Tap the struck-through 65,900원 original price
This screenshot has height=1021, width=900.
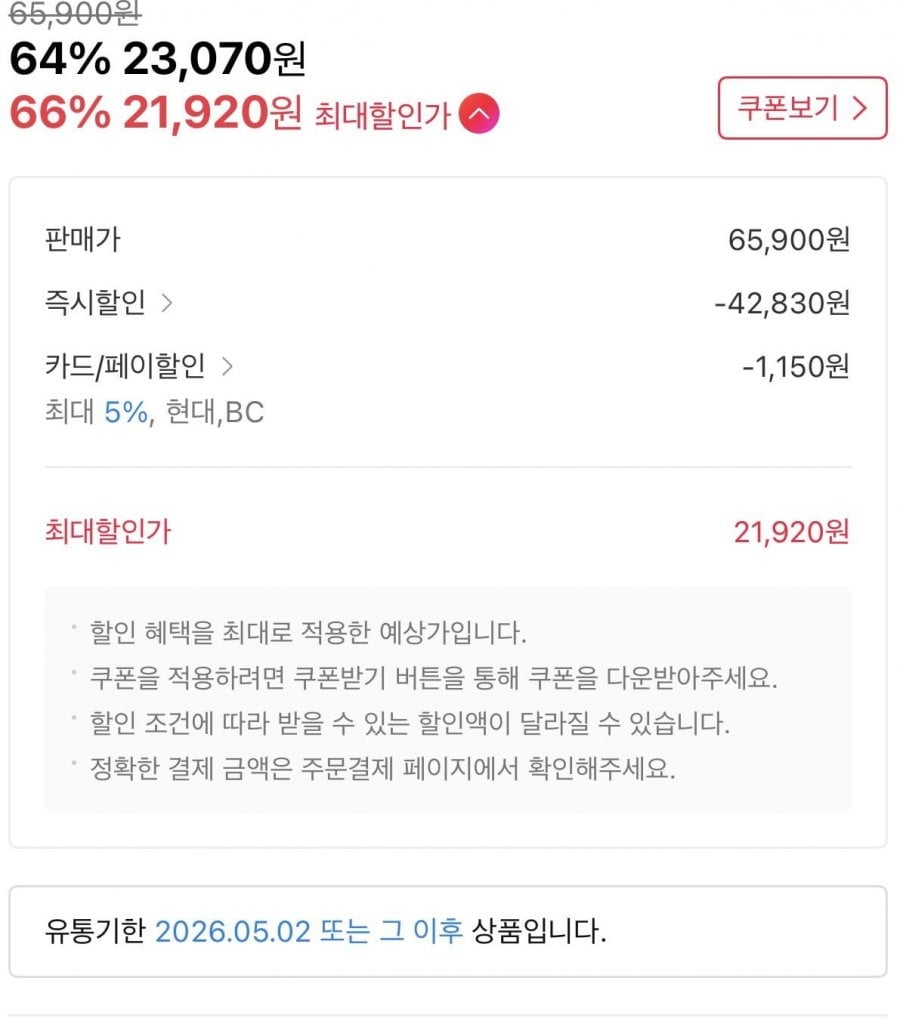click(75, 12)
